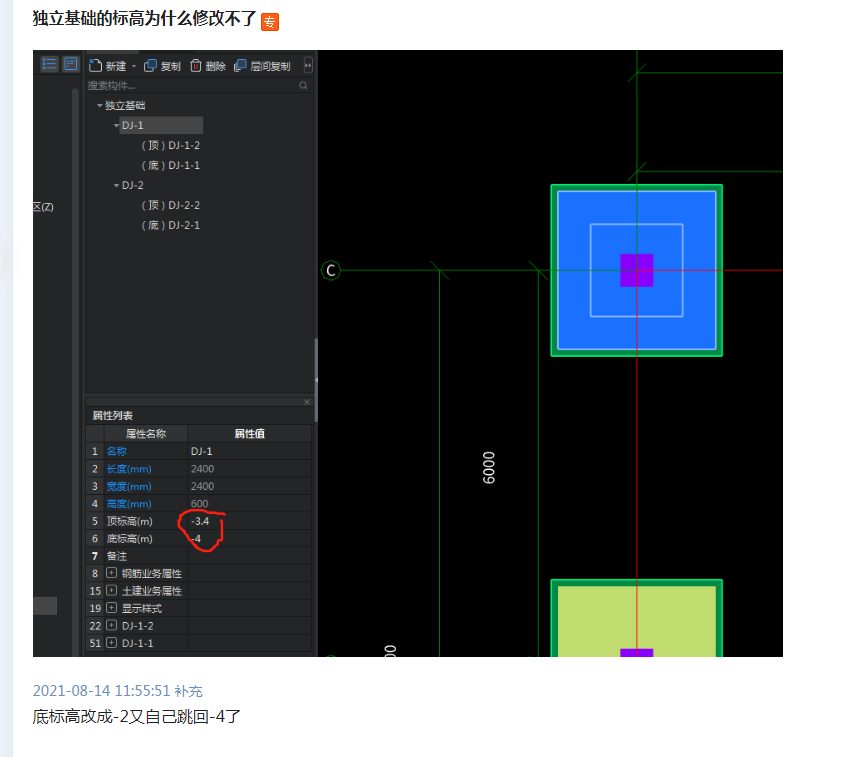Edit the 顶标高 value -3.4

click(x=249, y=521)
